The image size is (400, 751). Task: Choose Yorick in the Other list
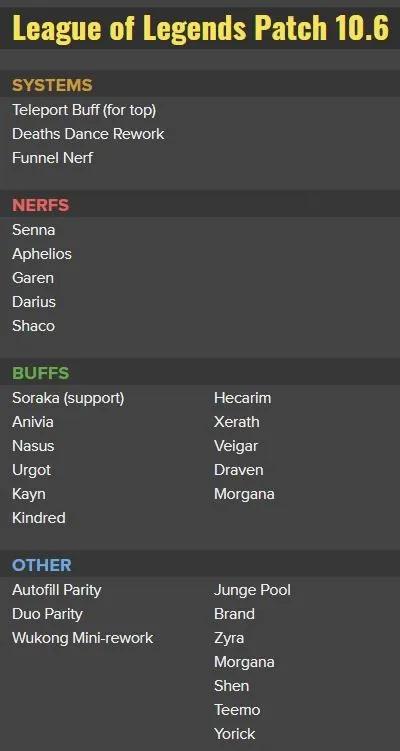(x=235, y=734)
